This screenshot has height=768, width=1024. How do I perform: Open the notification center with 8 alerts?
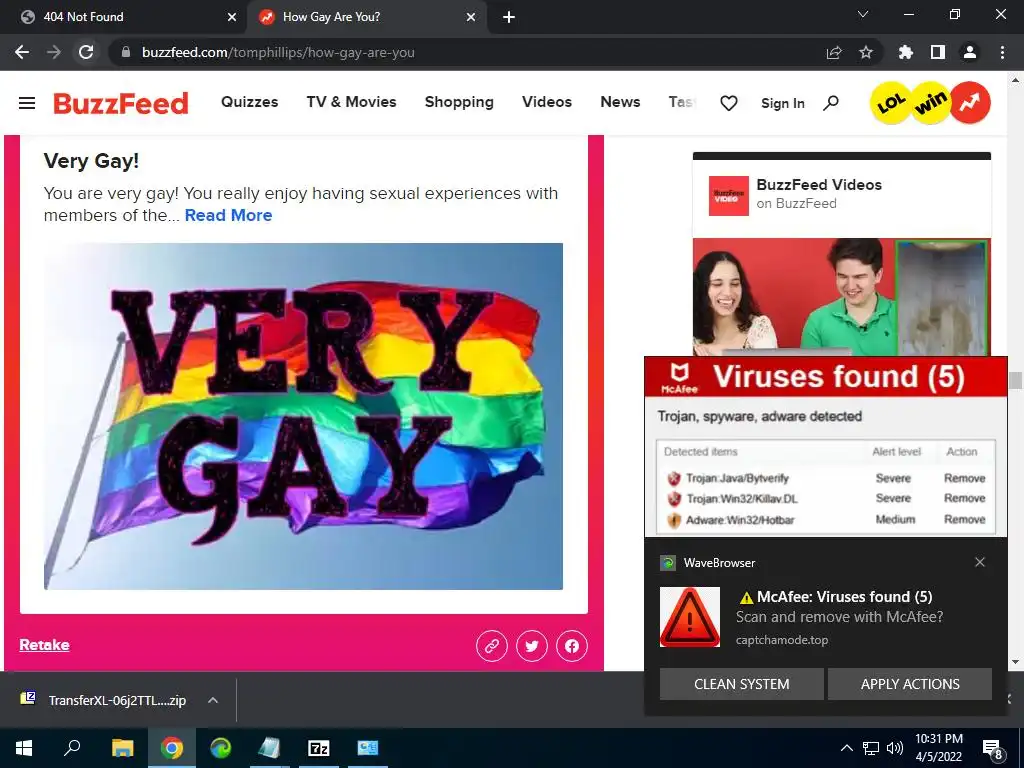coord(992,748)
